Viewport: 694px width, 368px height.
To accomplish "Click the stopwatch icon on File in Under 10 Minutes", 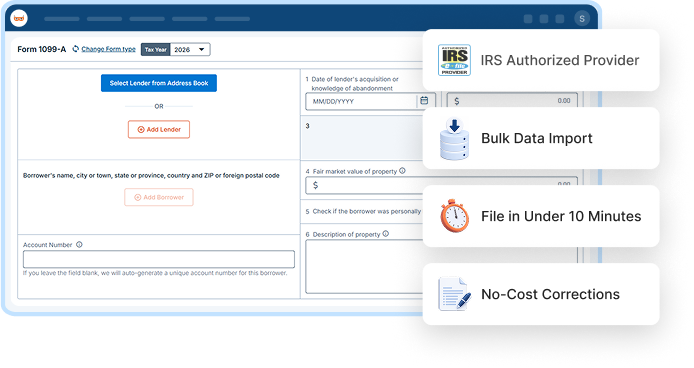I will [454, 216].
